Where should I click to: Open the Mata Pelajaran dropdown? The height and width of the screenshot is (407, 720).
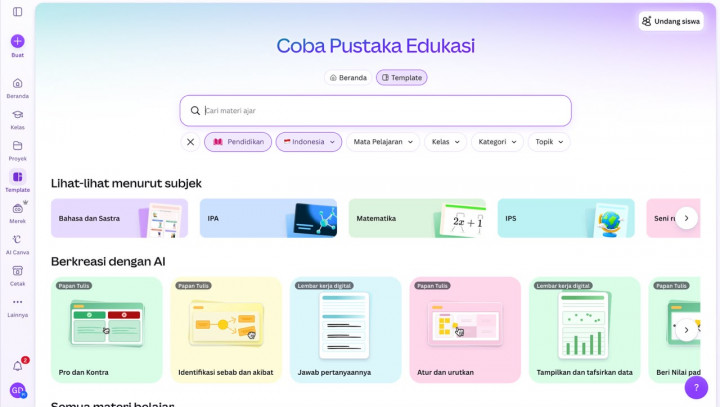(x=383, y=142)
